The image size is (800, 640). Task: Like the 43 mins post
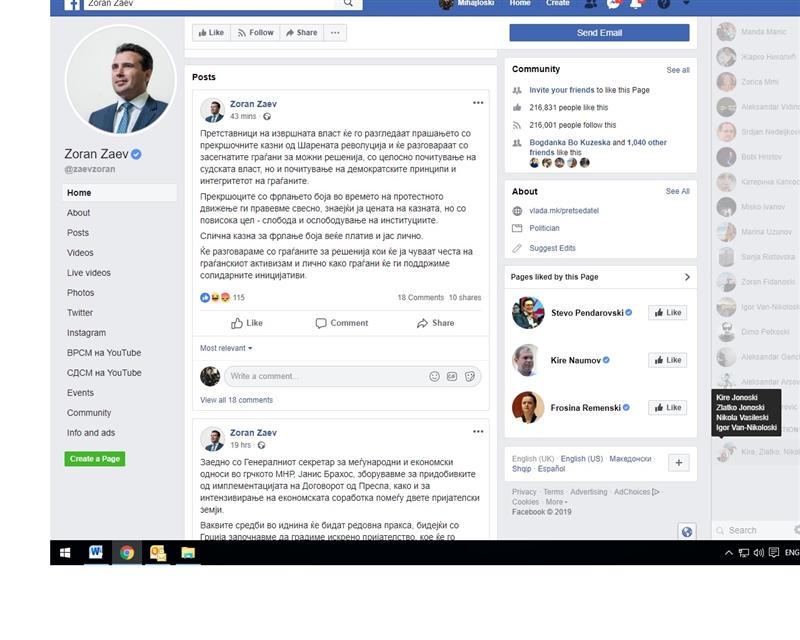[247, 323]
